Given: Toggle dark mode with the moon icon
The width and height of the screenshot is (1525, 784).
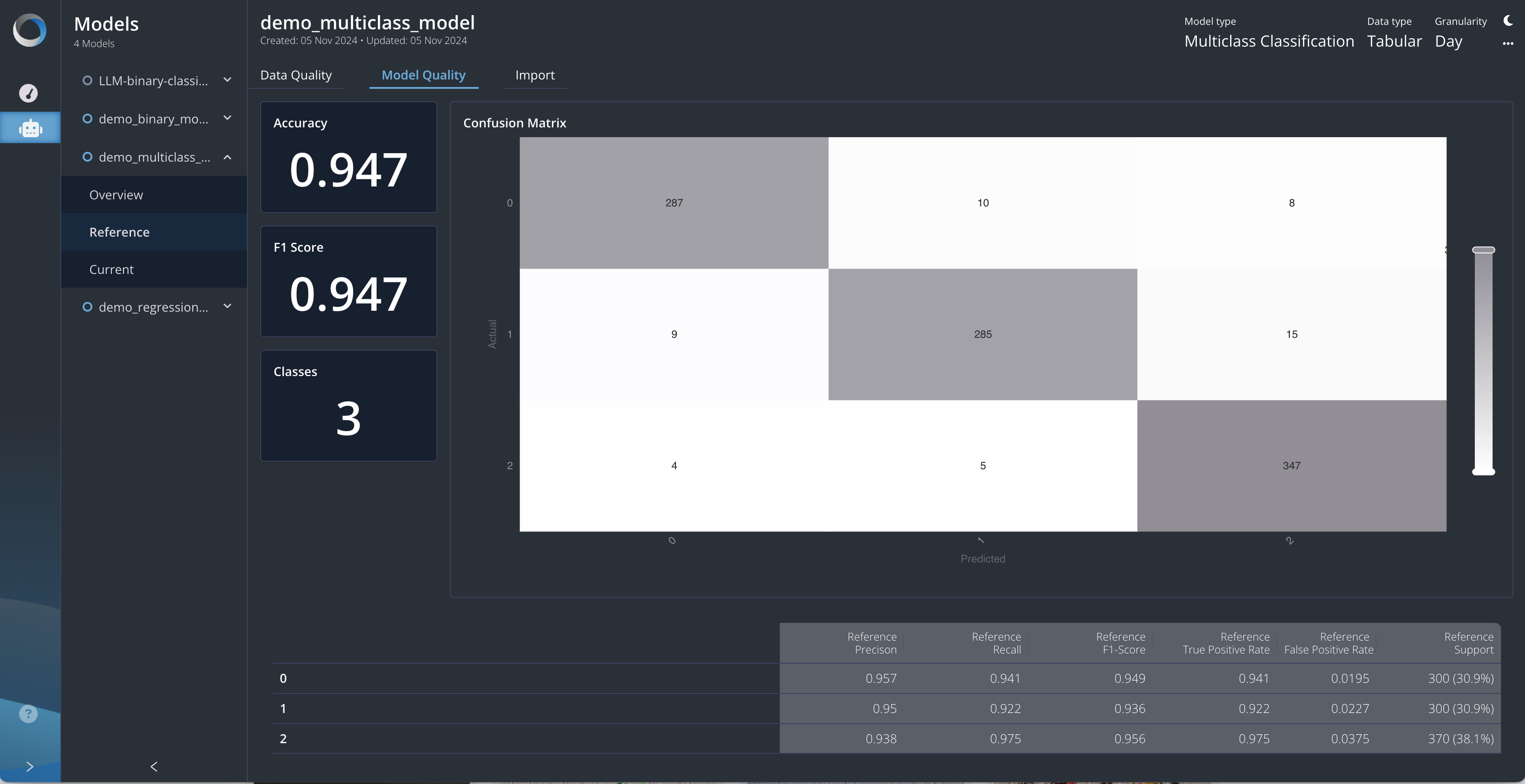Looking at the screenshot, I should coord(1508,21).
